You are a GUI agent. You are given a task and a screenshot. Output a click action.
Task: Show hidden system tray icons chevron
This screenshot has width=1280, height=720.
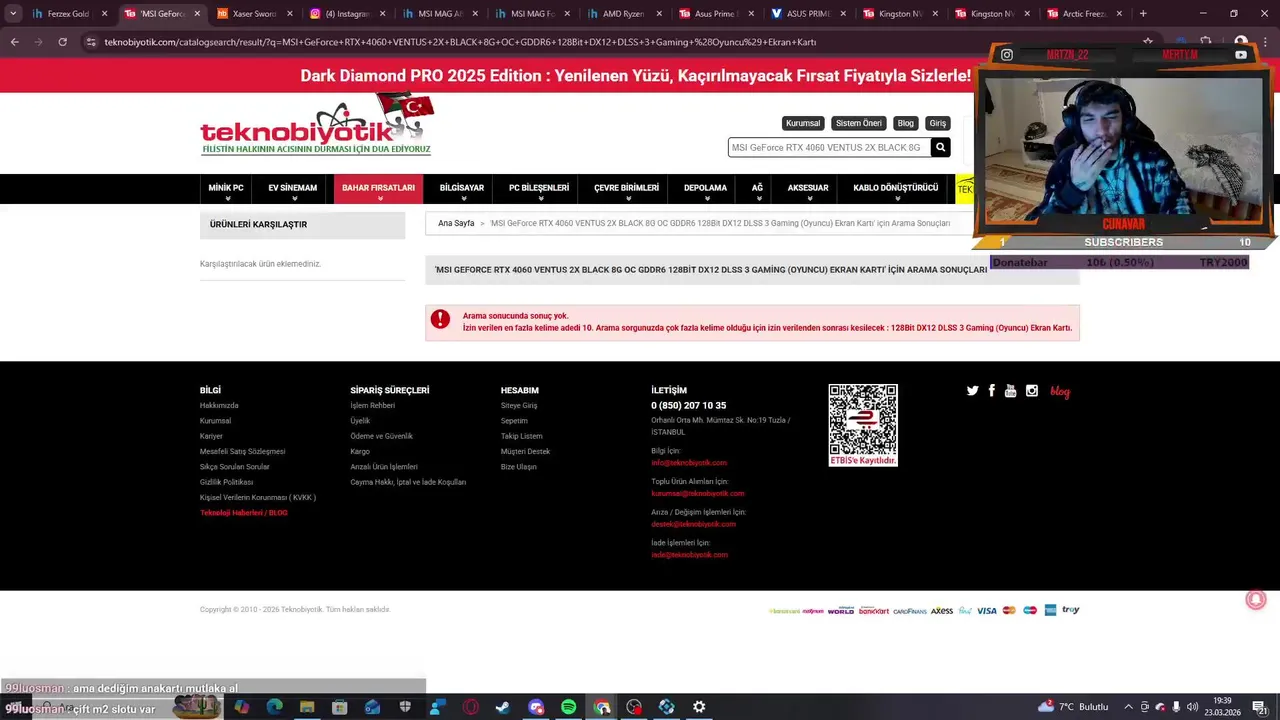(x=1128, y=707)
